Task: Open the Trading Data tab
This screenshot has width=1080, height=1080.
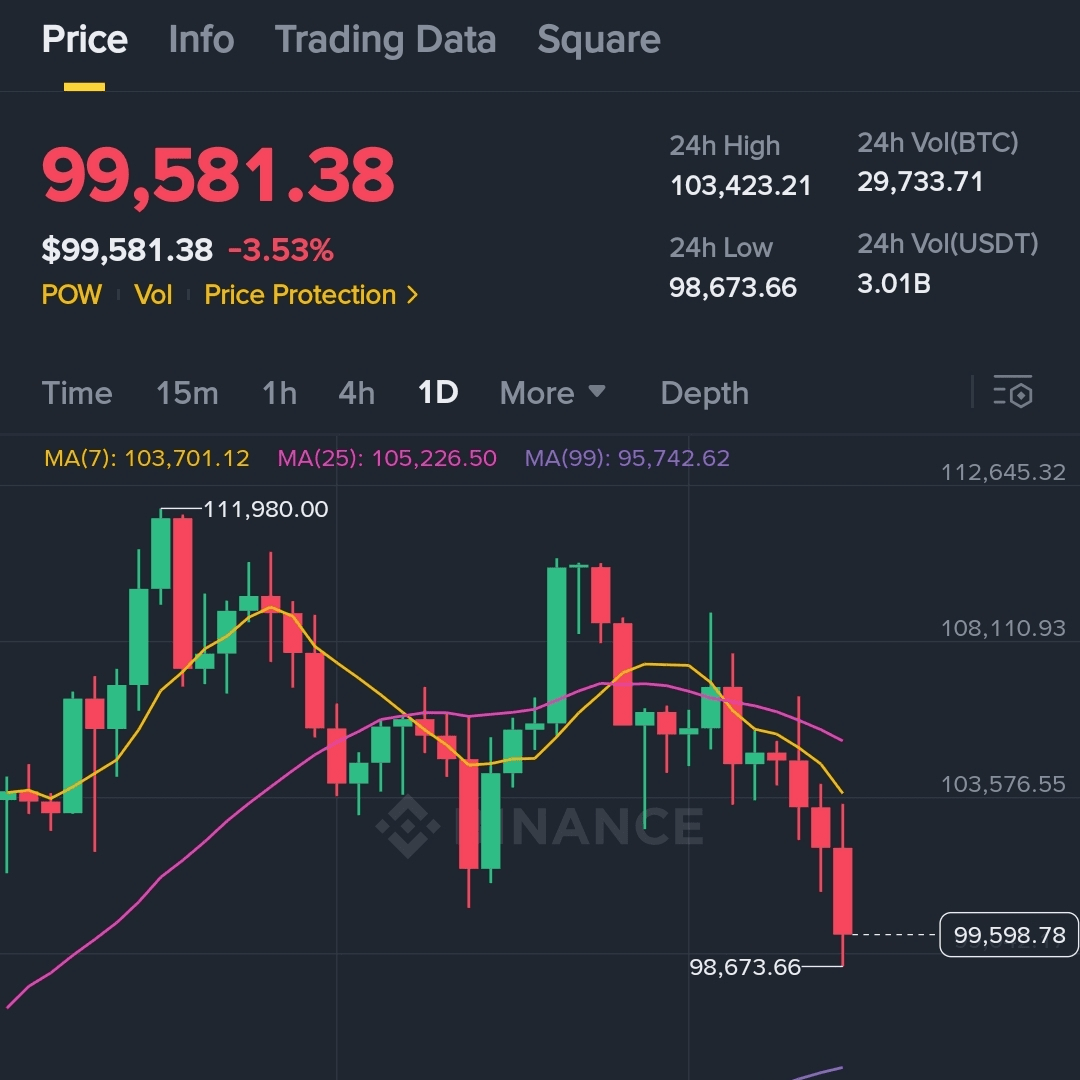Action: (385, 40)
